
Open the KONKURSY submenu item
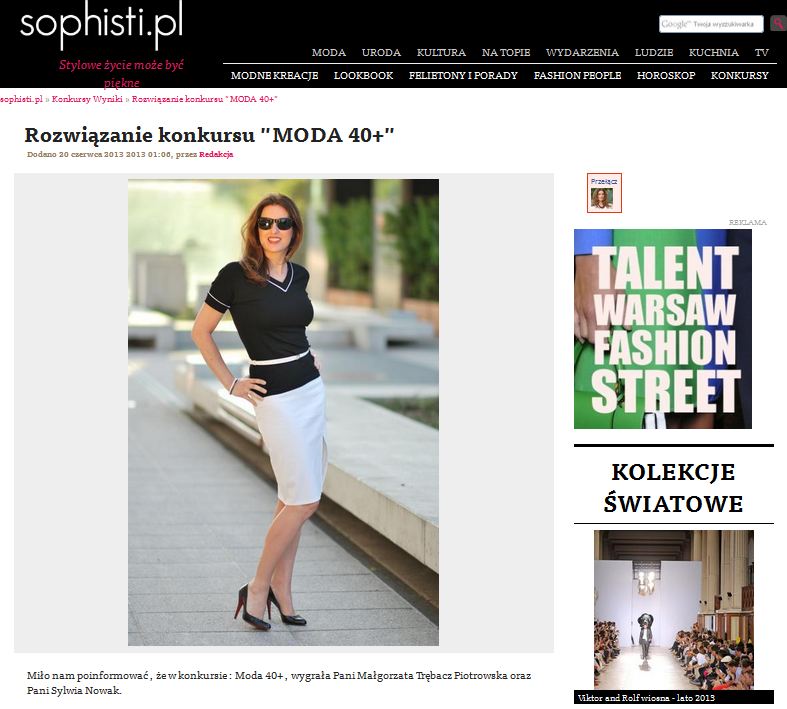739,76
